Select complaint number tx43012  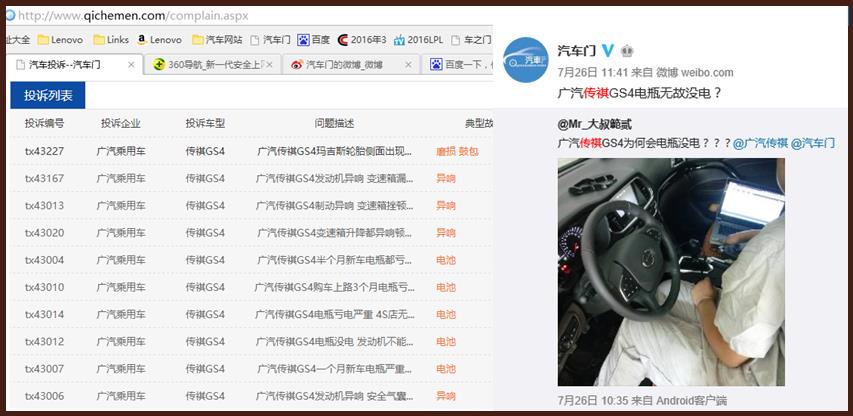point(44,342)
